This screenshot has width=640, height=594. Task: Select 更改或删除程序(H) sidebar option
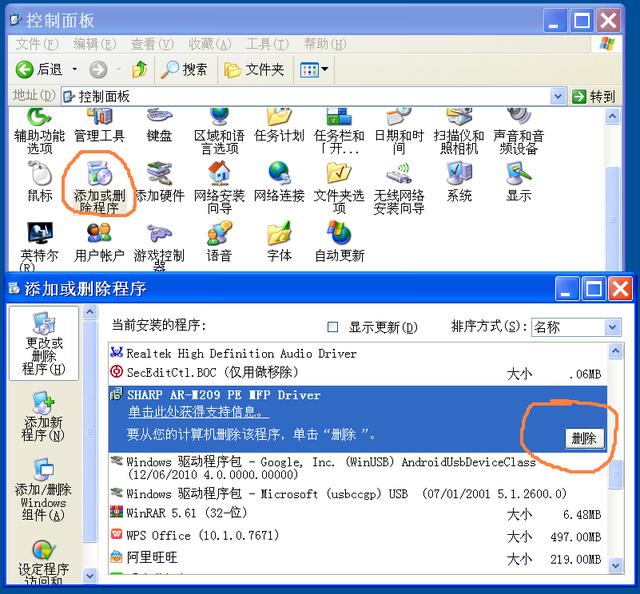click(x=44, y=344)
